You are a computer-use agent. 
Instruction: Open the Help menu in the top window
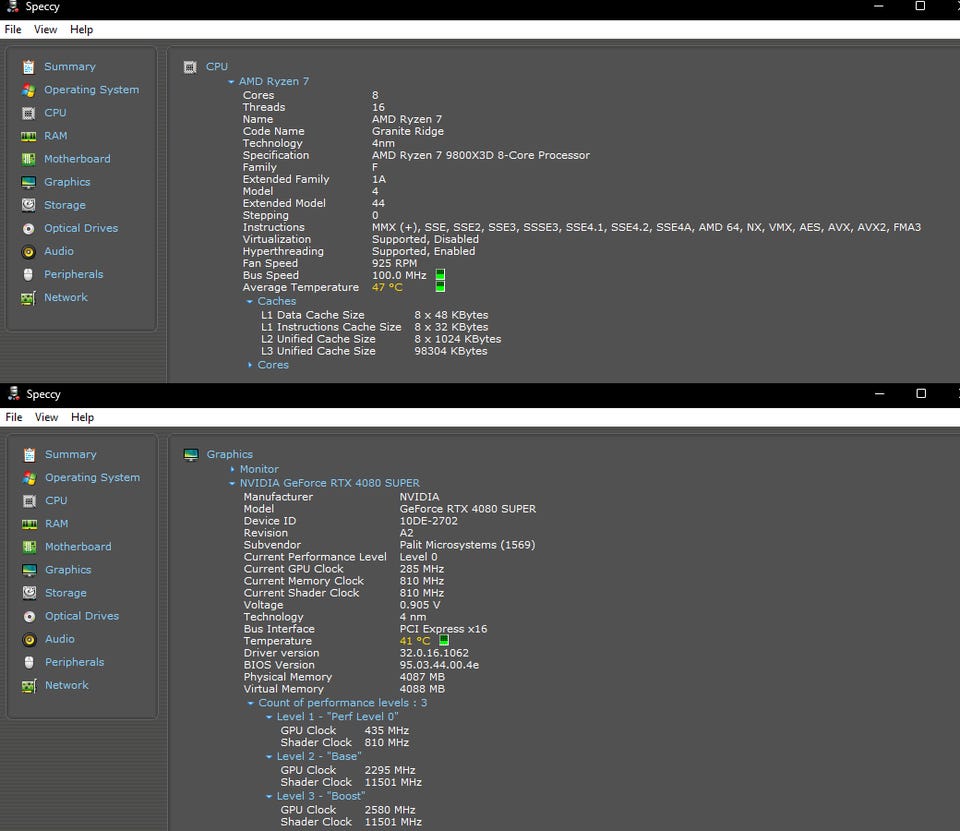(x=81, y=29)
